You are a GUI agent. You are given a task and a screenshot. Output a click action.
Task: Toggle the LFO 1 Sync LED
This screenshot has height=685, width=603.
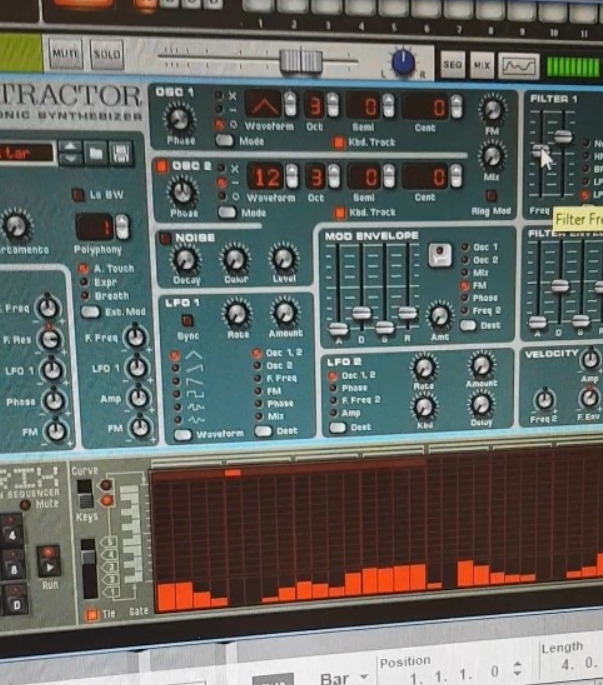(187, 321)
